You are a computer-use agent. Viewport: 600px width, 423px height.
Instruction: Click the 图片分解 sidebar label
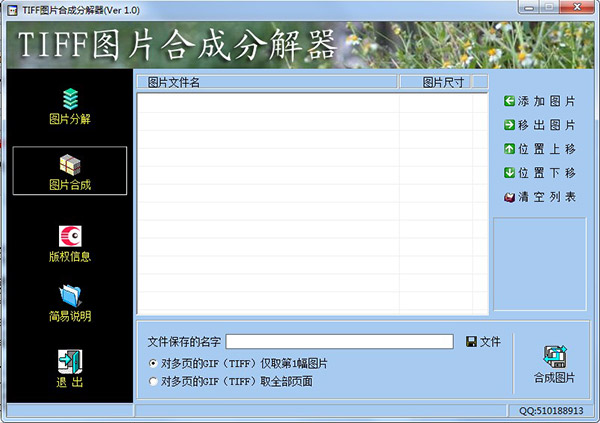[70, 119]
